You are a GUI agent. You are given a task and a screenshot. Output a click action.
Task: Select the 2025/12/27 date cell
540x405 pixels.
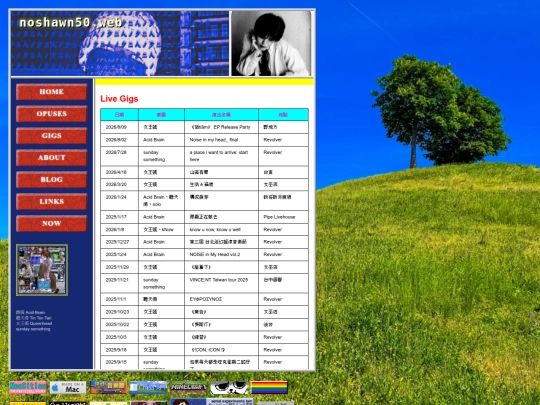click(x=120, y=242)
